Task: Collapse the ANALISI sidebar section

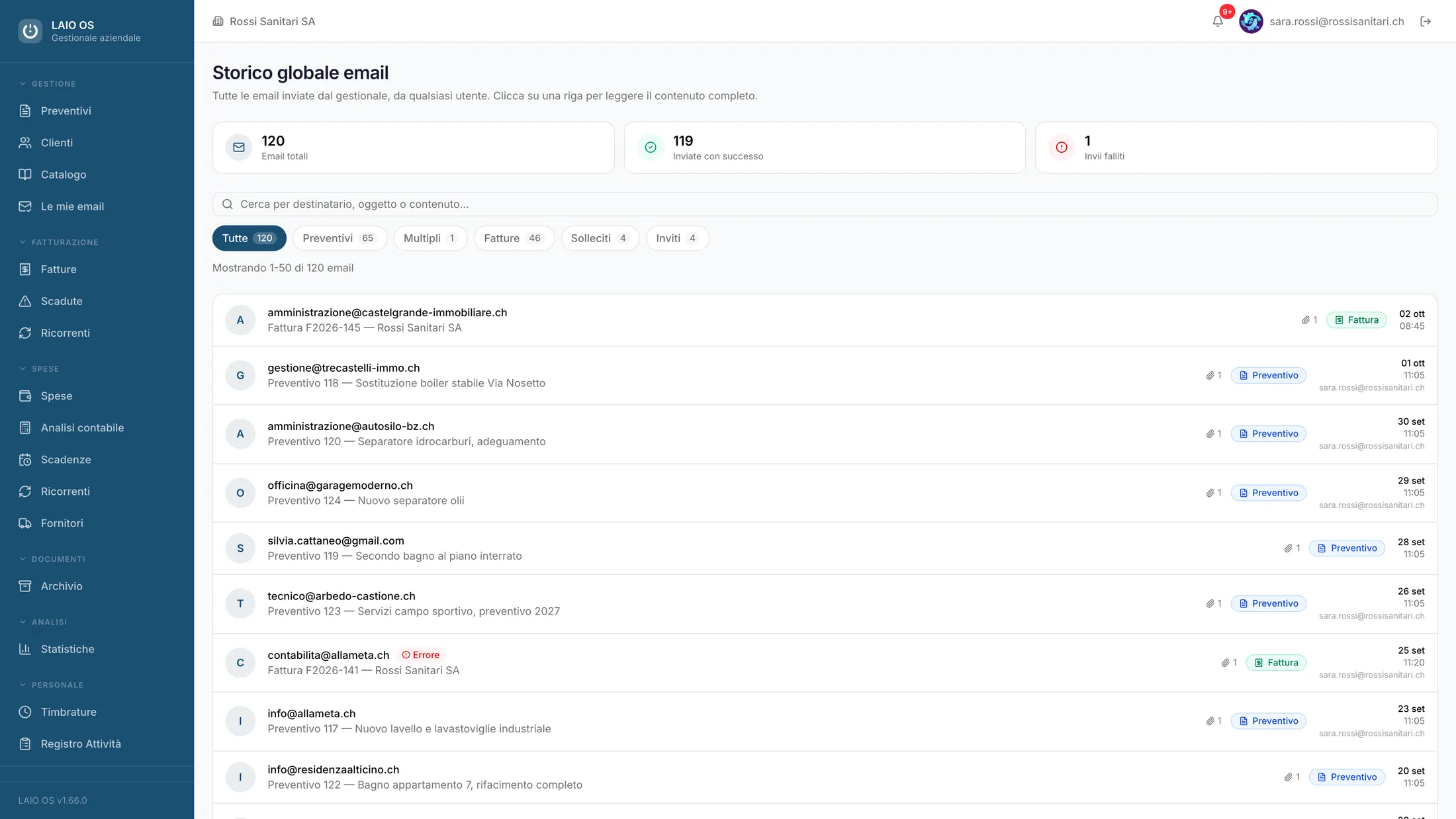Action: click(43, 622)
